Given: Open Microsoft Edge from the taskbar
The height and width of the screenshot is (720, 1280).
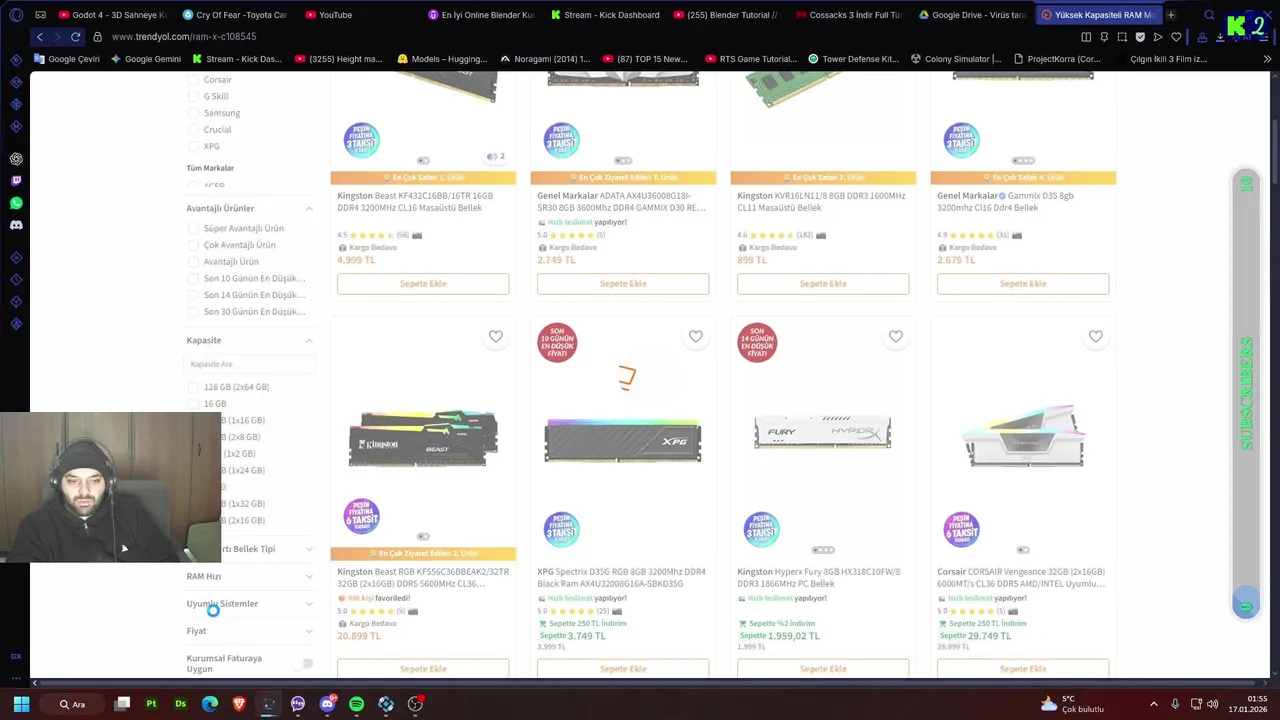Looking at the screenshot, I should (x=210, y=704).
